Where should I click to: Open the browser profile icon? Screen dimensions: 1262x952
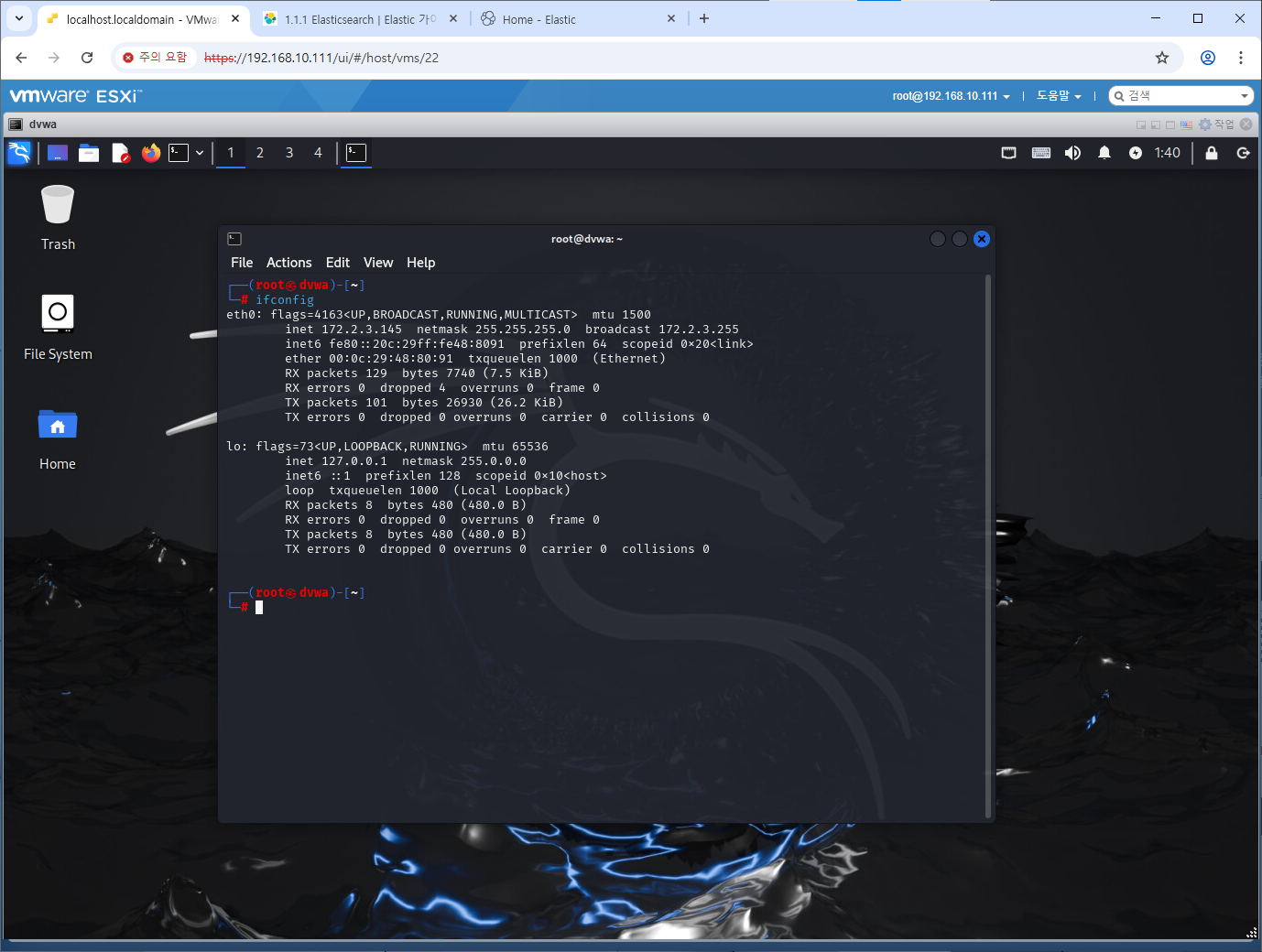coord(1208,58)
